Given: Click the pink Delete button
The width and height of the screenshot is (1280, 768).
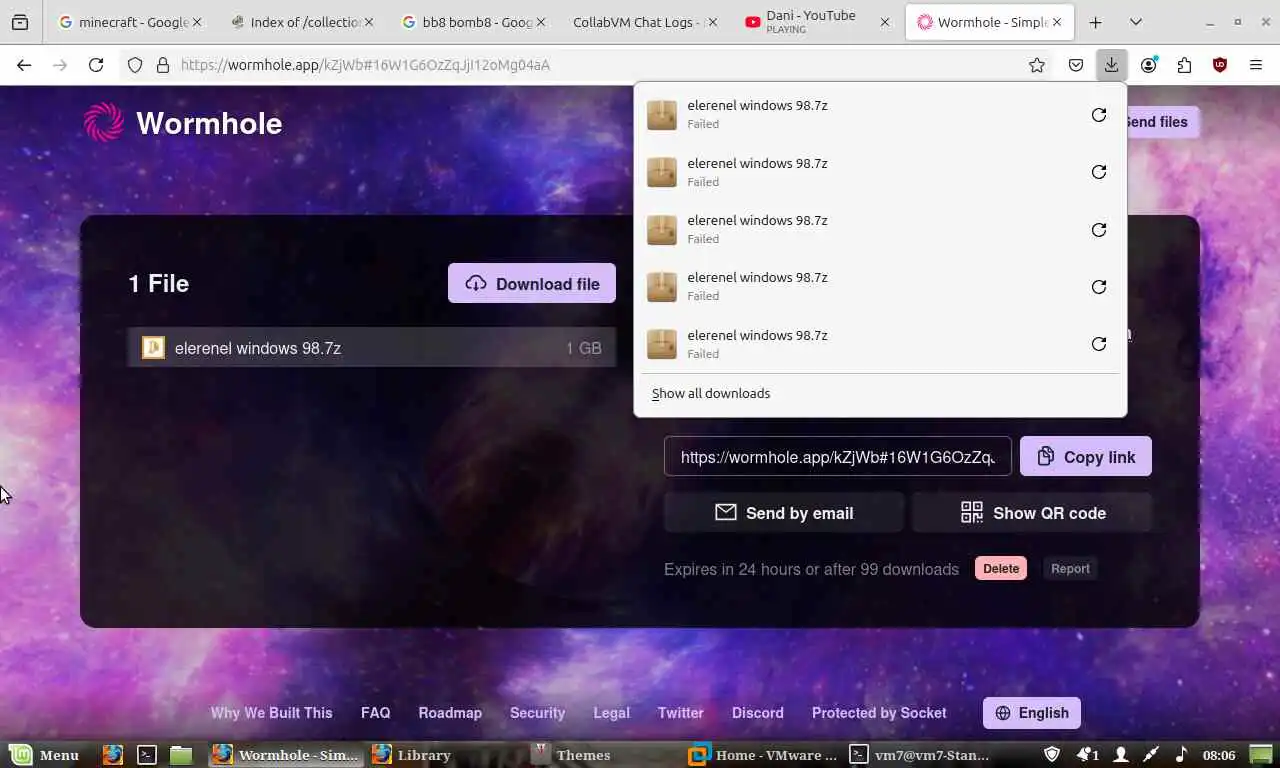Looking at the screenshot, I should pyautogui.click(x=1001, y=569).
